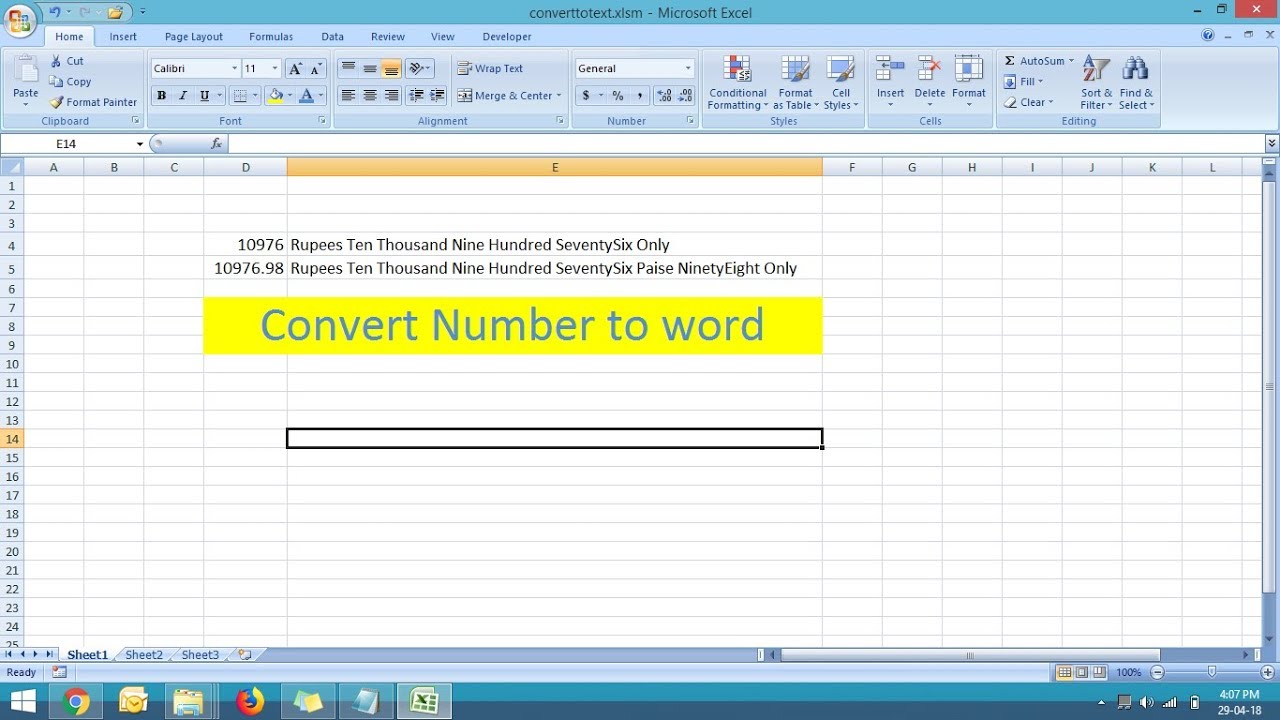Open the font size dropdown arrow
The image size is (1280, 720).
(x=275, y=69)
